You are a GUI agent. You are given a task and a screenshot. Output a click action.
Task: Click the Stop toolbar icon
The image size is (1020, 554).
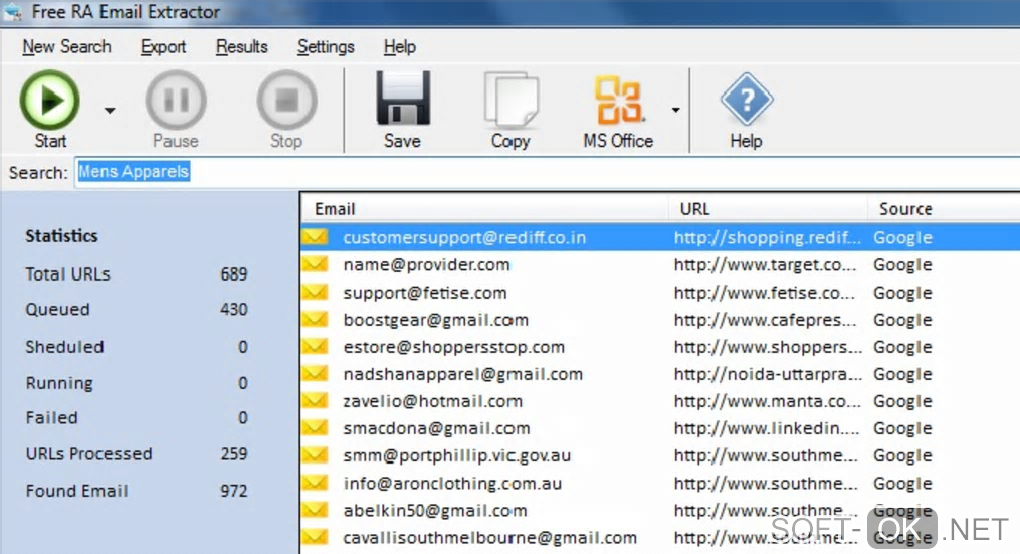tap(286, 100)
